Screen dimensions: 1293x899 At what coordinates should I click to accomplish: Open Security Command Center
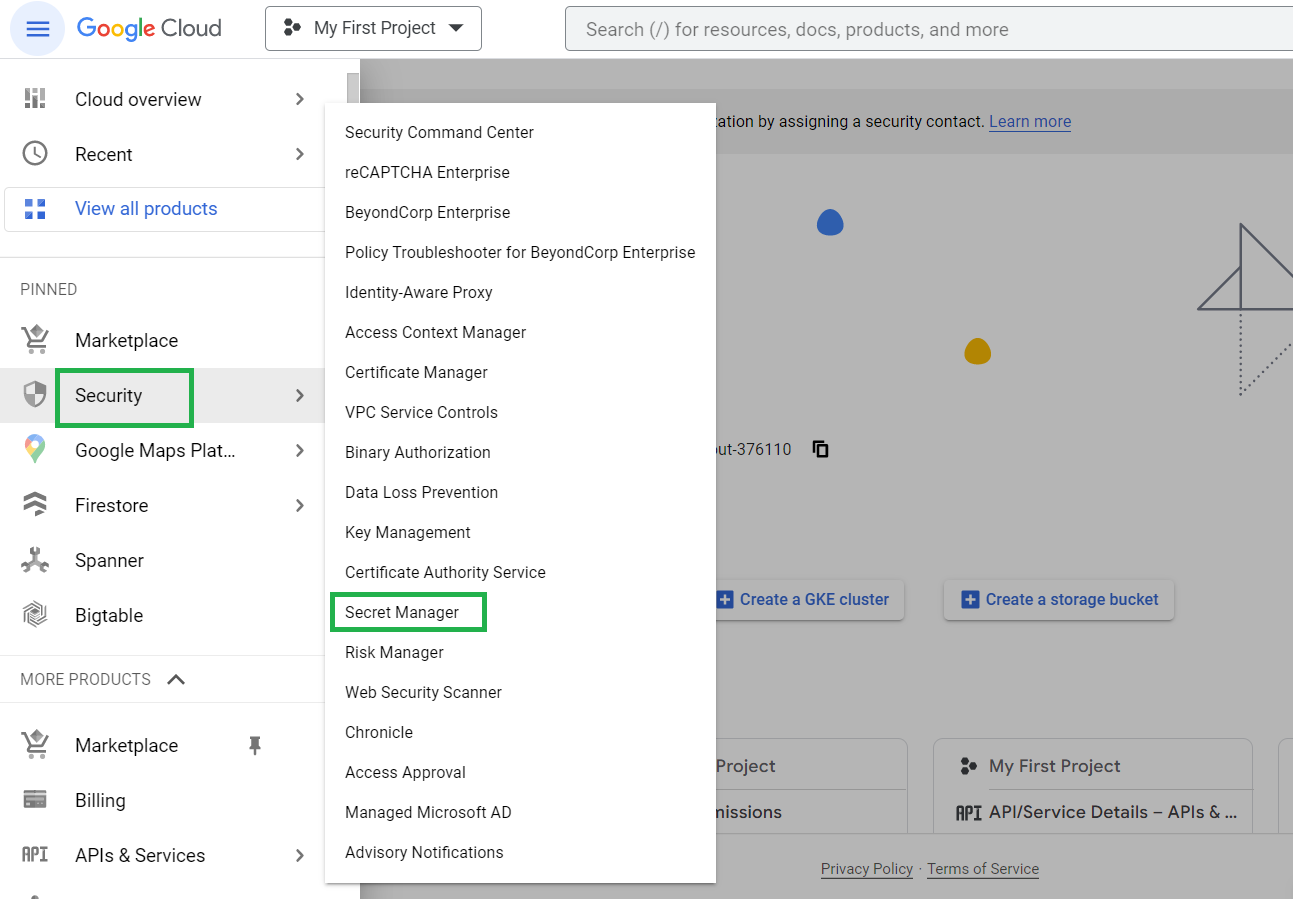[439, 132]
